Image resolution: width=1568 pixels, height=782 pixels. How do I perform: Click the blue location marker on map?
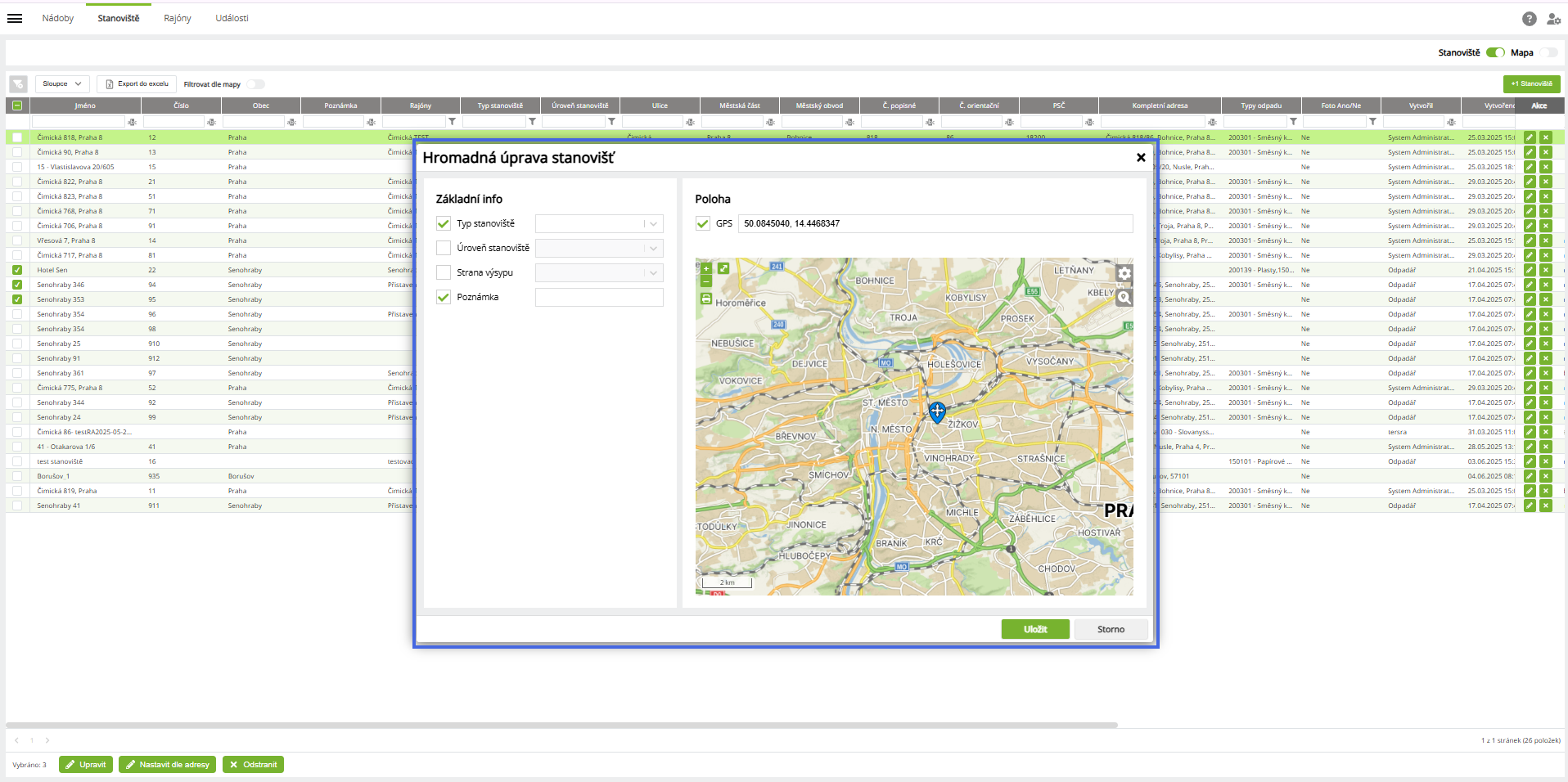pos(937,411)
